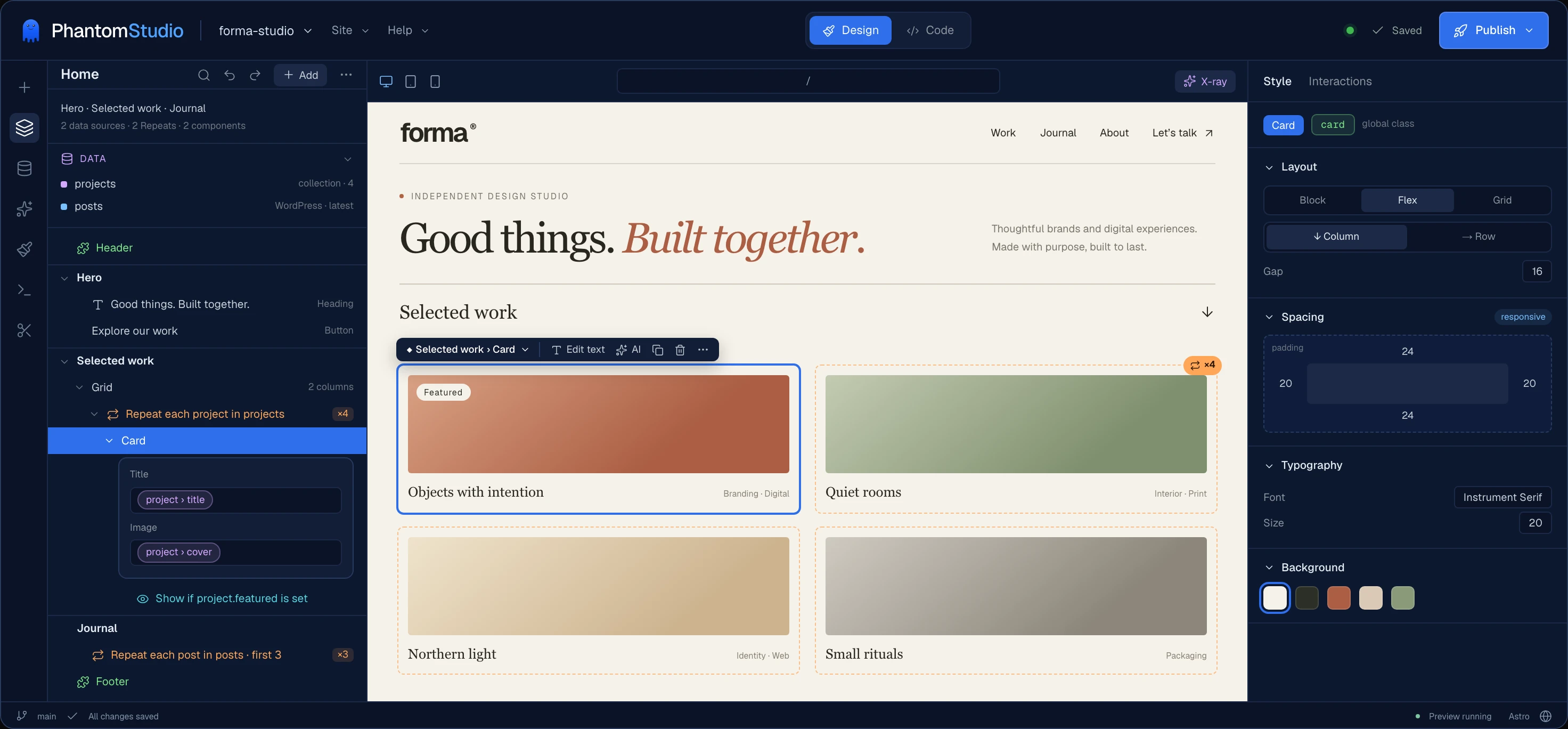The height and width of the screenshot is (729, 1568).
Task: Click the Header component puzzle icon
Action: tap(83, 248)
